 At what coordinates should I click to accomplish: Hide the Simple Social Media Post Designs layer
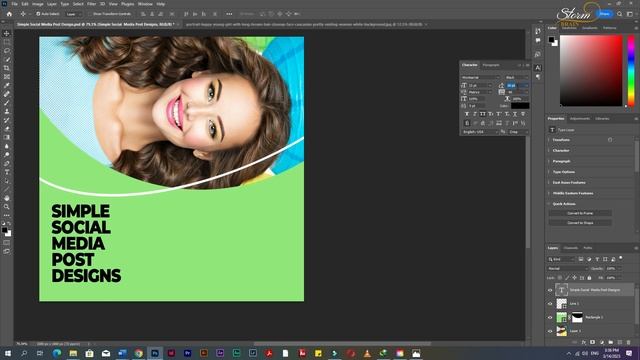pyautogui.click(x=550, y=290)
